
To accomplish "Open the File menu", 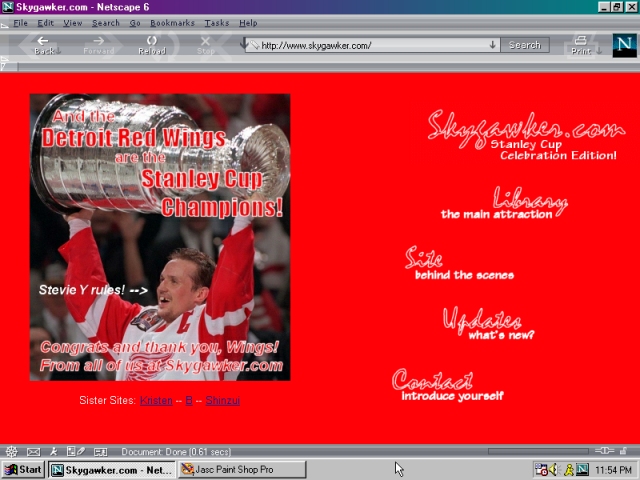I will [20, 23].
